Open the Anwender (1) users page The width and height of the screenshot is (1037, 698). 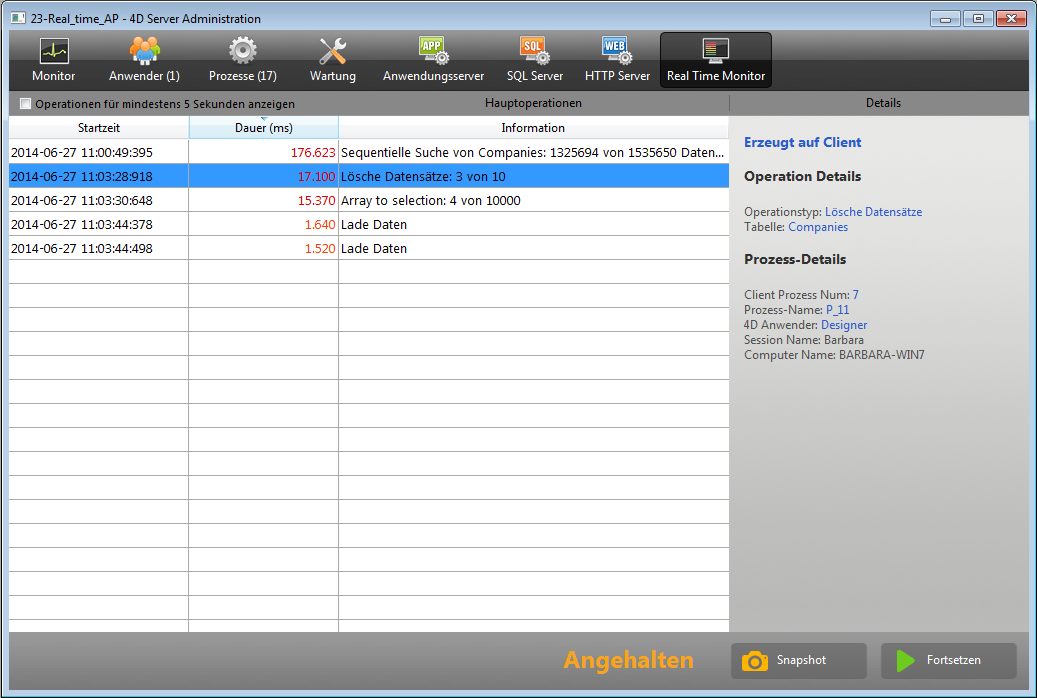point(144,52)
